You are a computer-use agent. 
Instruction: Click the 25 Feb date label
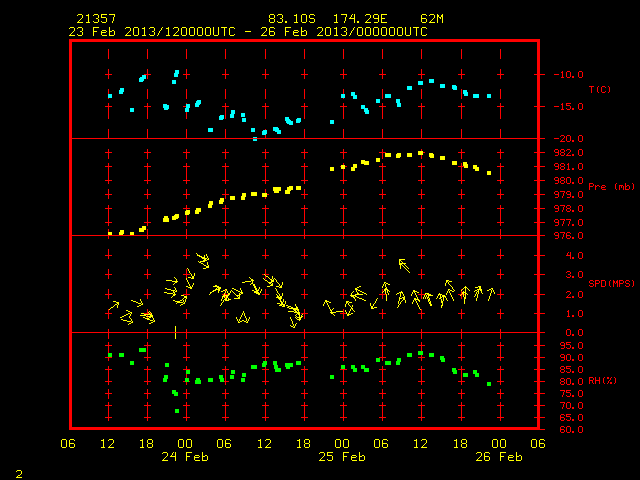[342, 456]
